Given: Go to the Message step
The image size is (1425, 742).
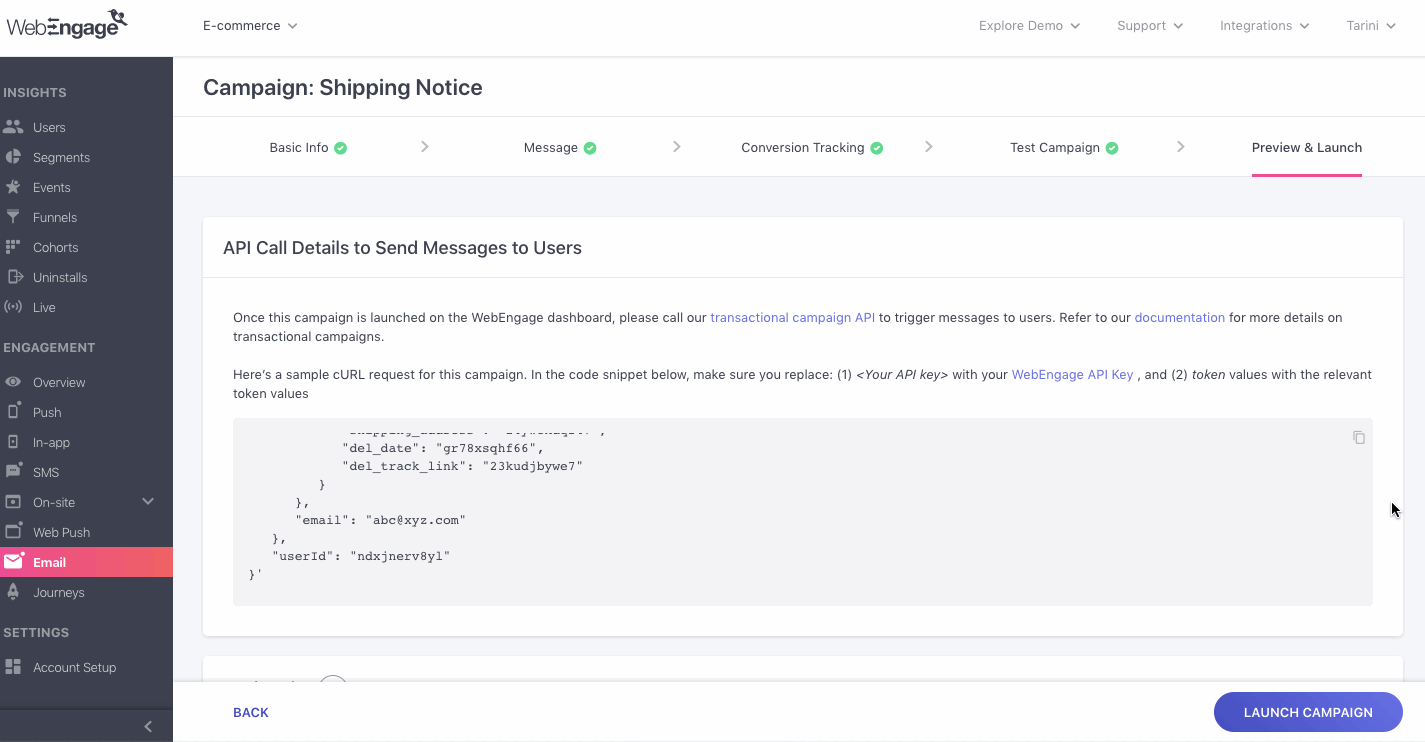Looking at the screenshot, I should (x=560, y=147).
